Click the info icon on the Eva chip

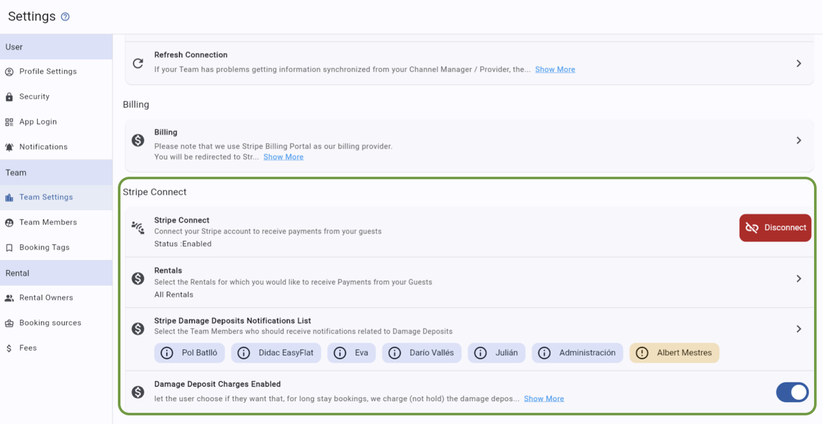tap(340, 353)
